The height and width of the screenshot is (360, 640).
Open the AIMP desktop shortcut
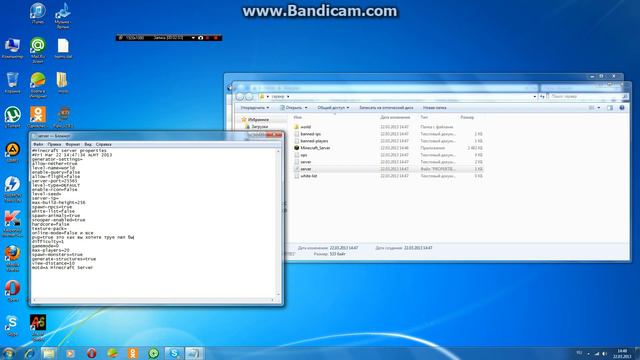coord(12,152)
